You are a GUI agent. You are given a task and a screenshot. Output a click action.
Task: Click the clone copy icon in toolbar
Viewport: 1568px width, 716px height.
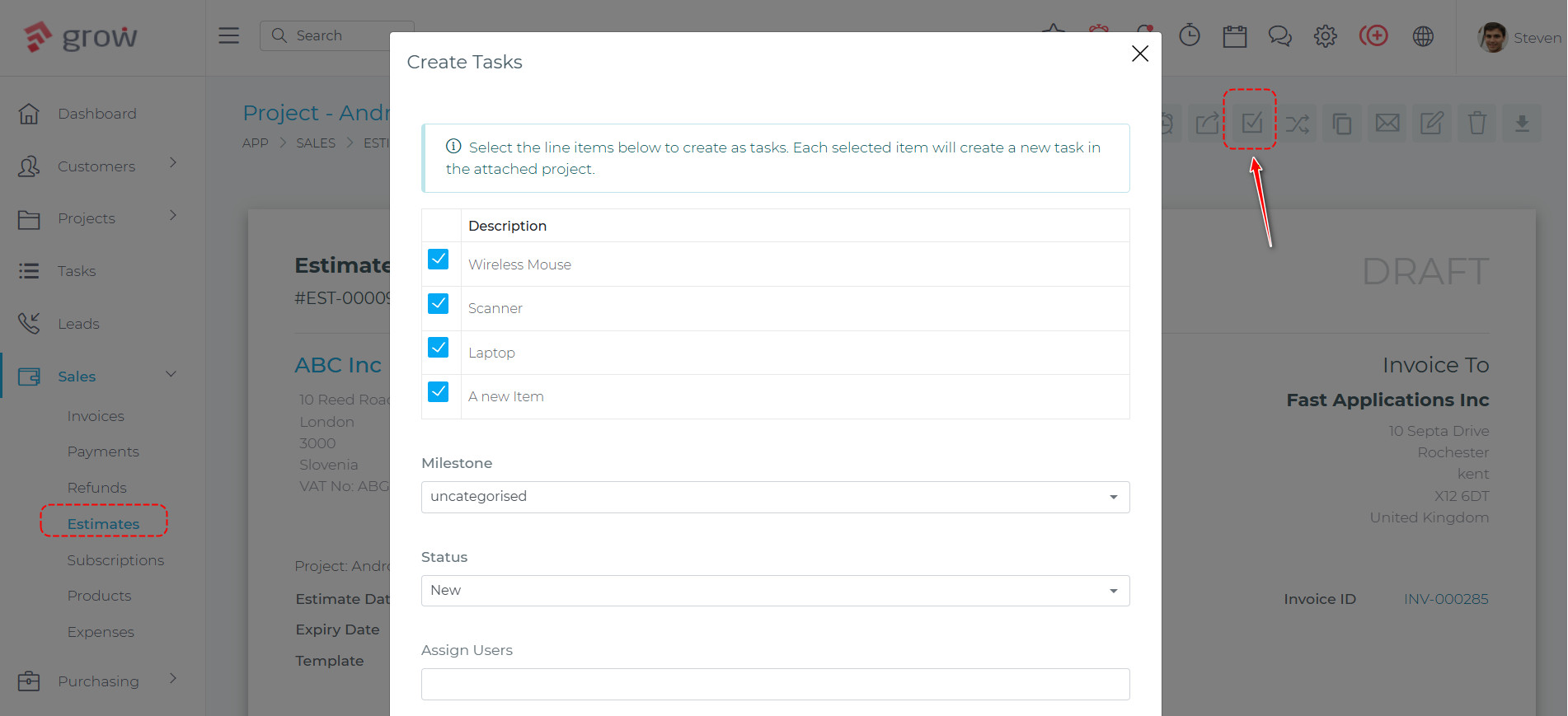pyautogui.click(x=1342, y=124)
